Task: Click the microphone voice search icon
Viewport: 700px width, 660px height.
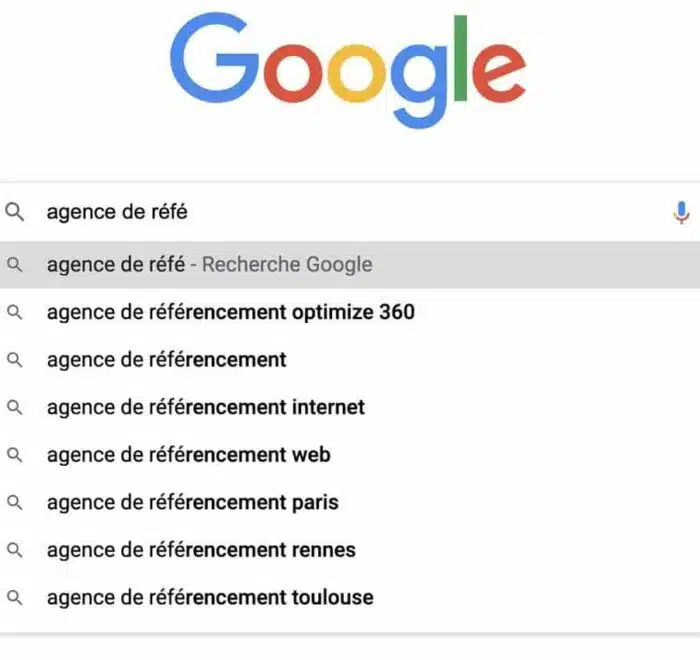Action: click(681, 212)
